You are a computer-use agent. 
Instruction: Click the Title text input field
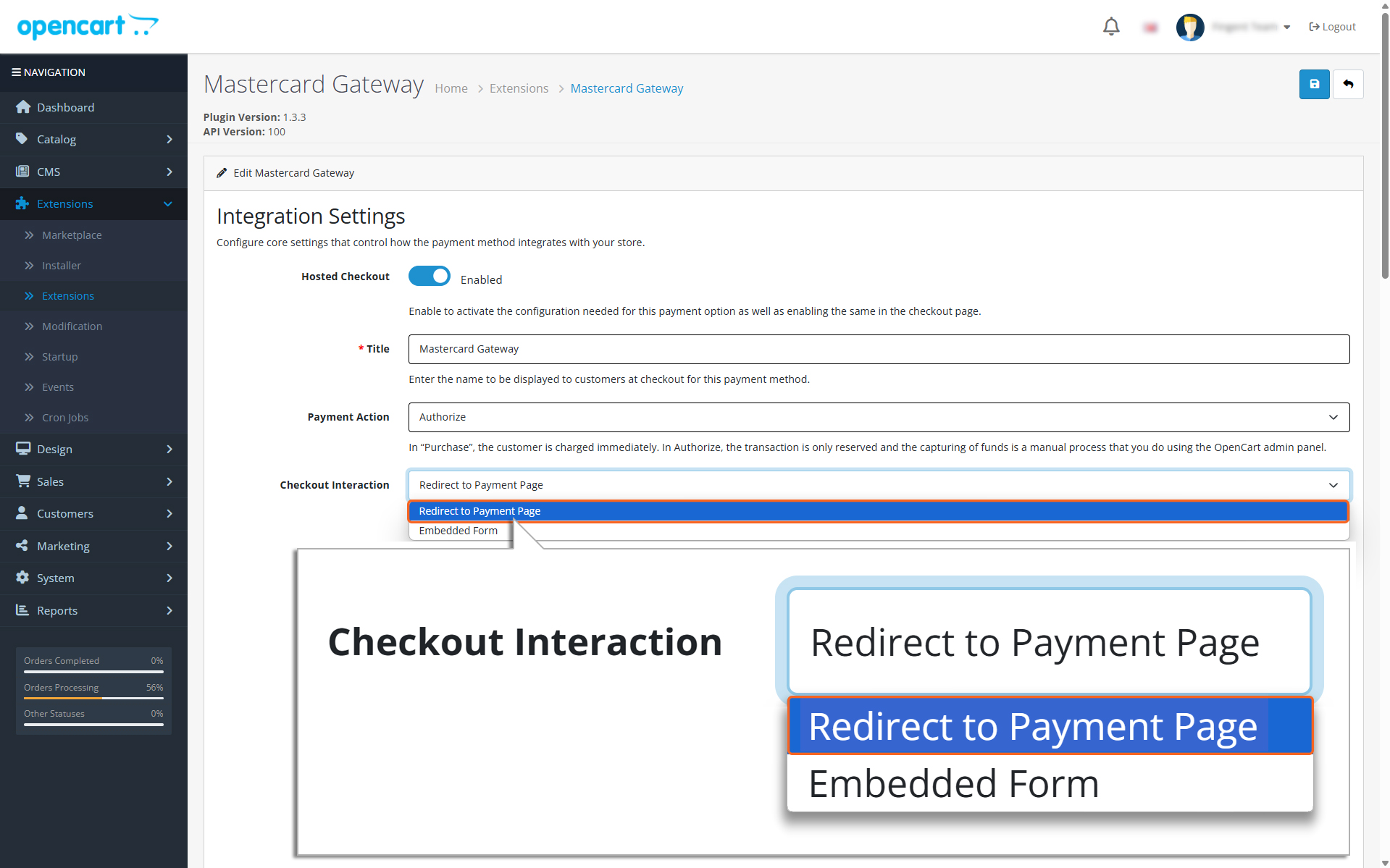(x=878, y=349)
